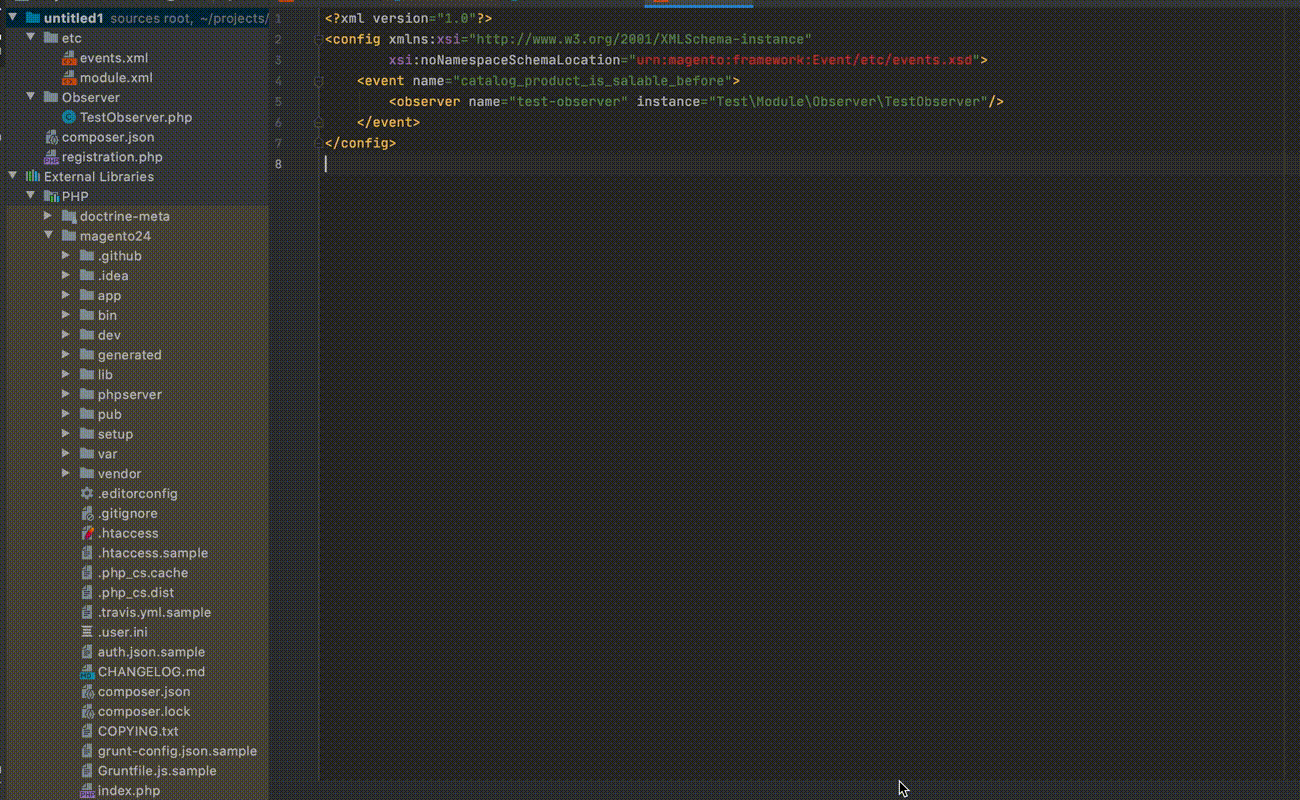Click the TestObserver.php class icon
Viewport: 1300px width, 800px height.
[69, 117]
